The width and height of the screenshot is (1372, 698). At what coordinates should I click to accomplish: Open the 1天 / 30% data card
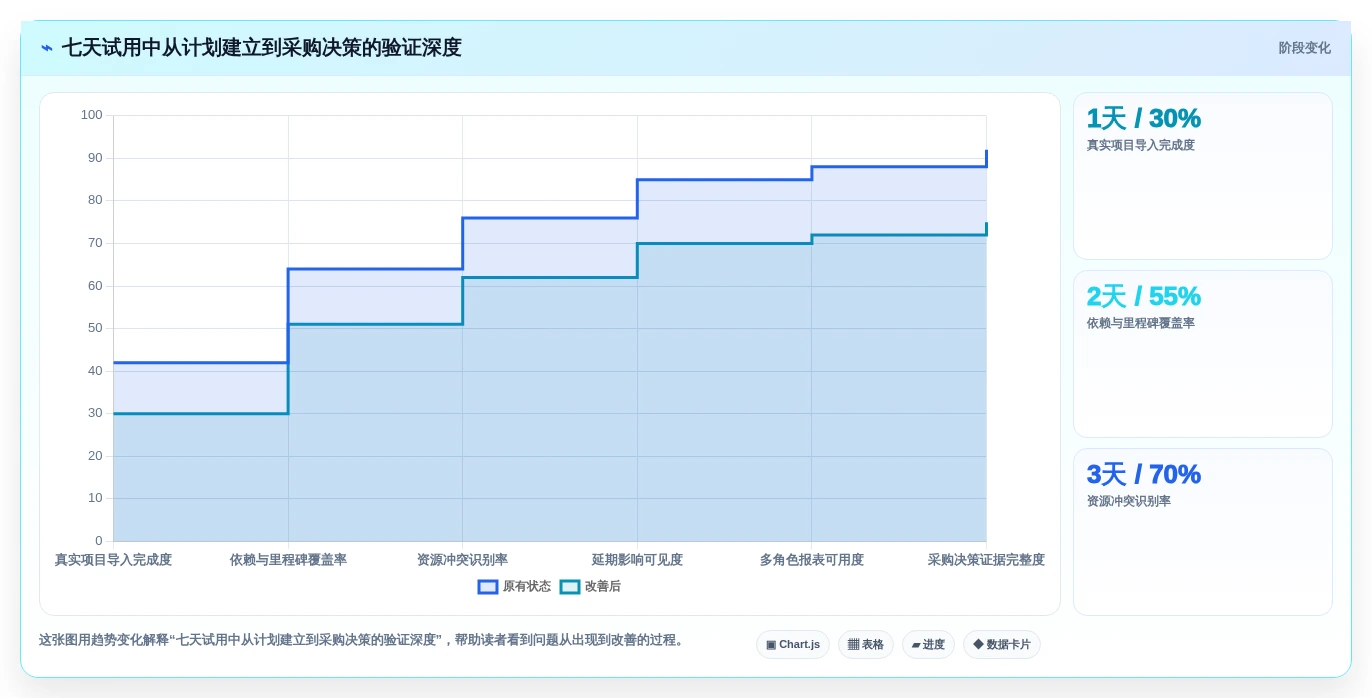[1203, 176]
